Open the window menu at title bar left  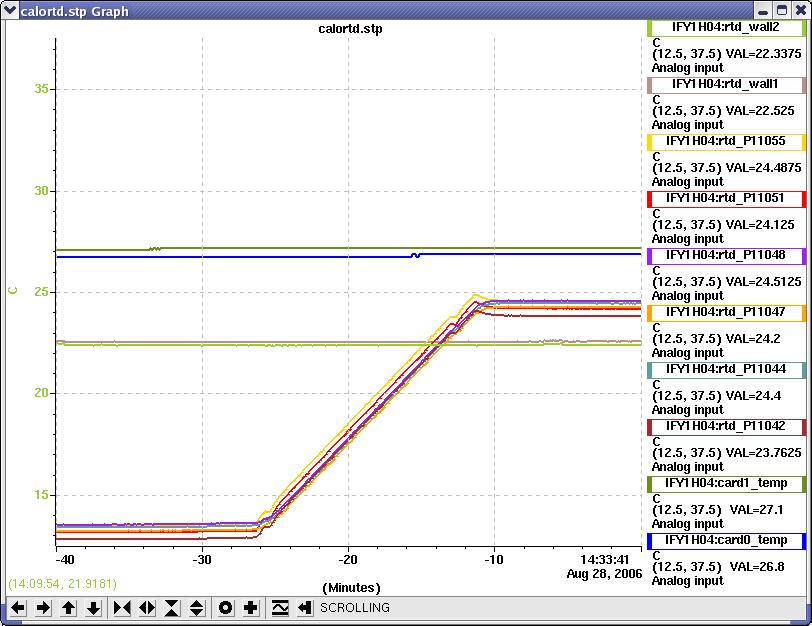(10, 10)
